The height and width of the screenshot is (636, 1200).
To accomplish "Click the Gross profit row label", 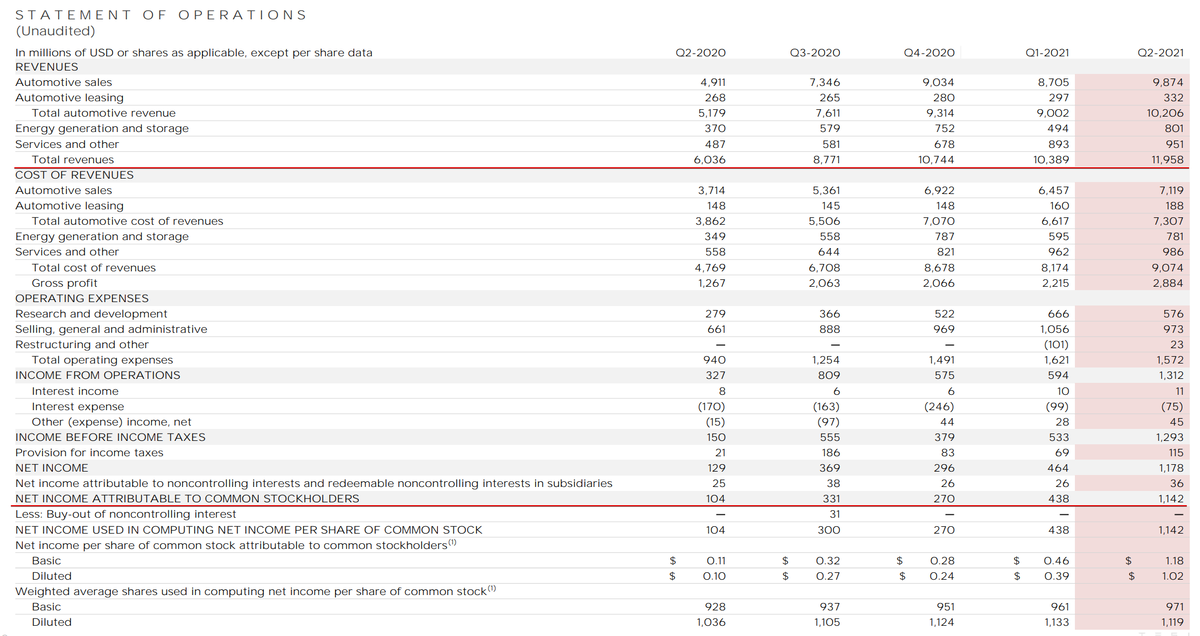I will pyautogui.click(x=65, y=283).
